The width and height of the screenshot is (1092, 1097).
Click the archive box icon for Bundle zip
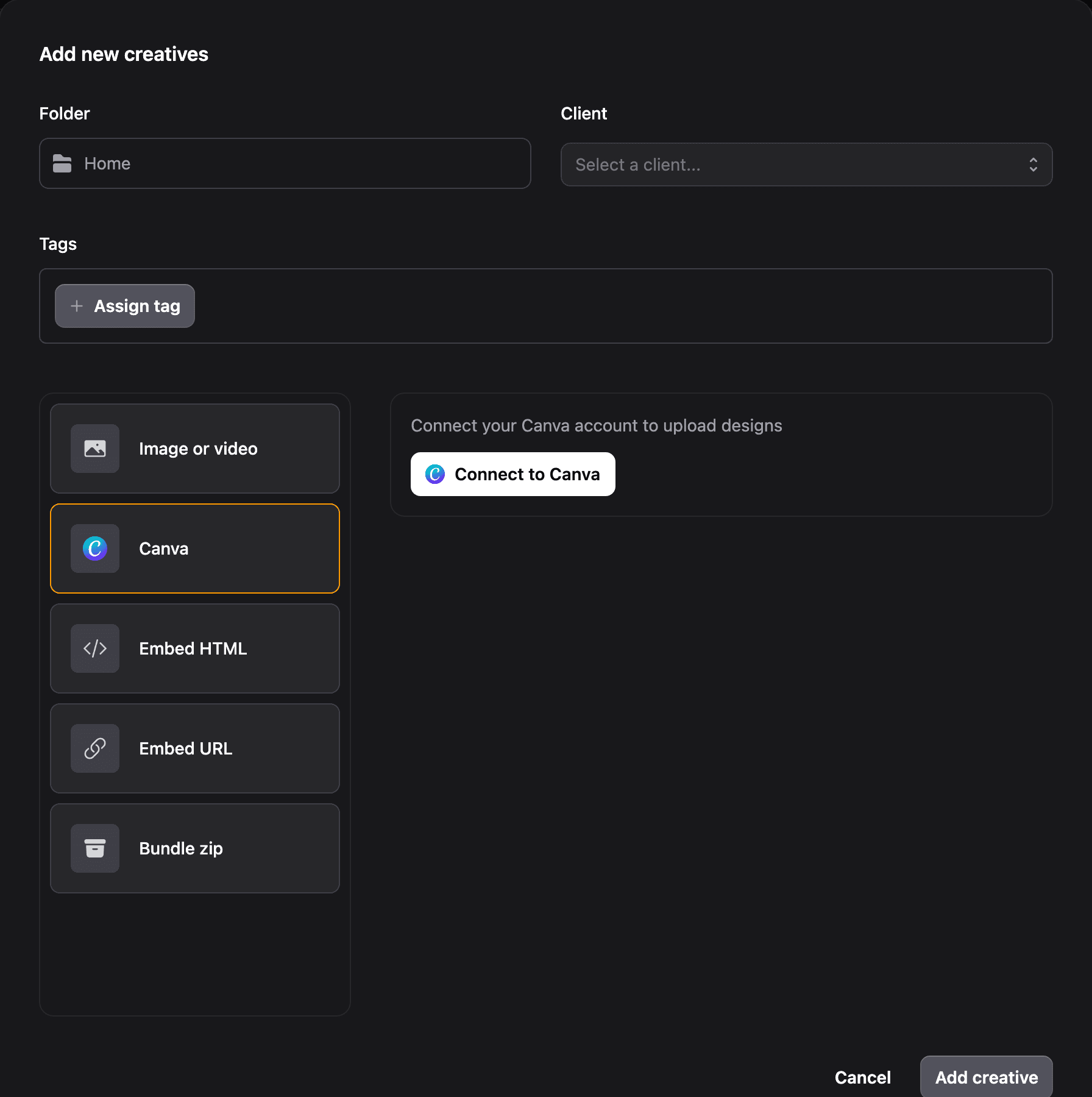[x=95, y=848]
